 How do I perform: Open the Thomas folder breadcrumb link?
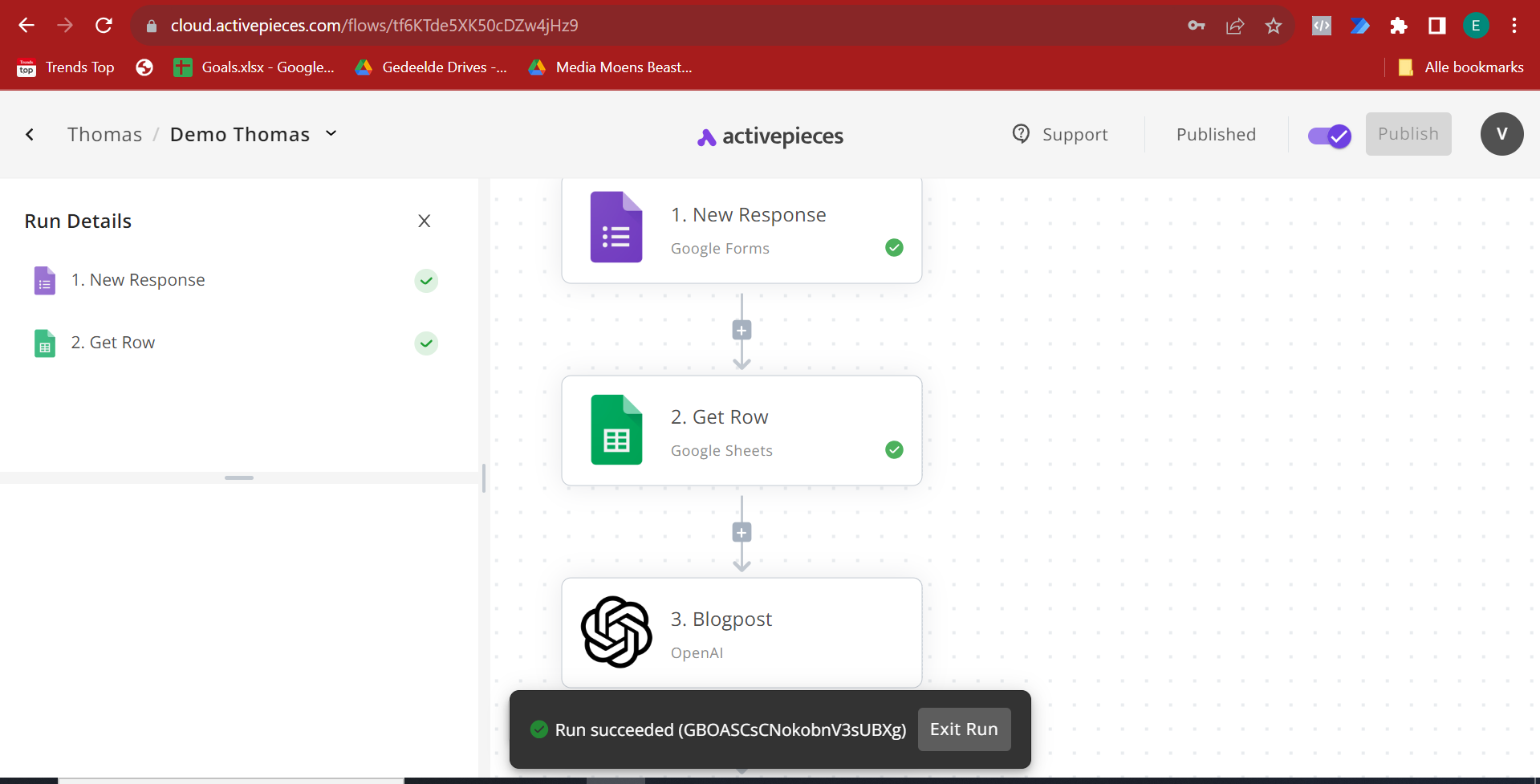coord(104,134)
